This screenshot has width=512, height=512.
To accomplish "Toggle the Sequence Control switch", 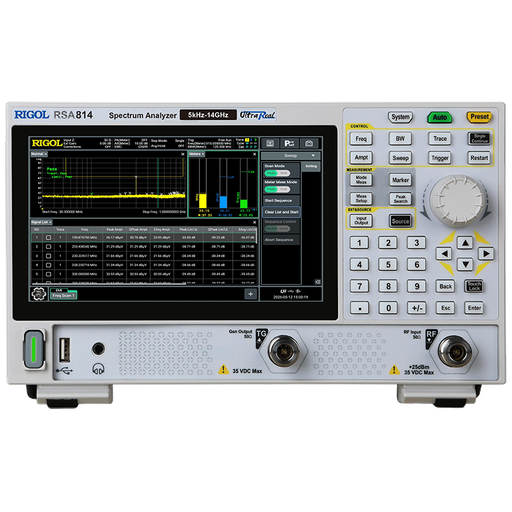I will click(x=277, y=229).
